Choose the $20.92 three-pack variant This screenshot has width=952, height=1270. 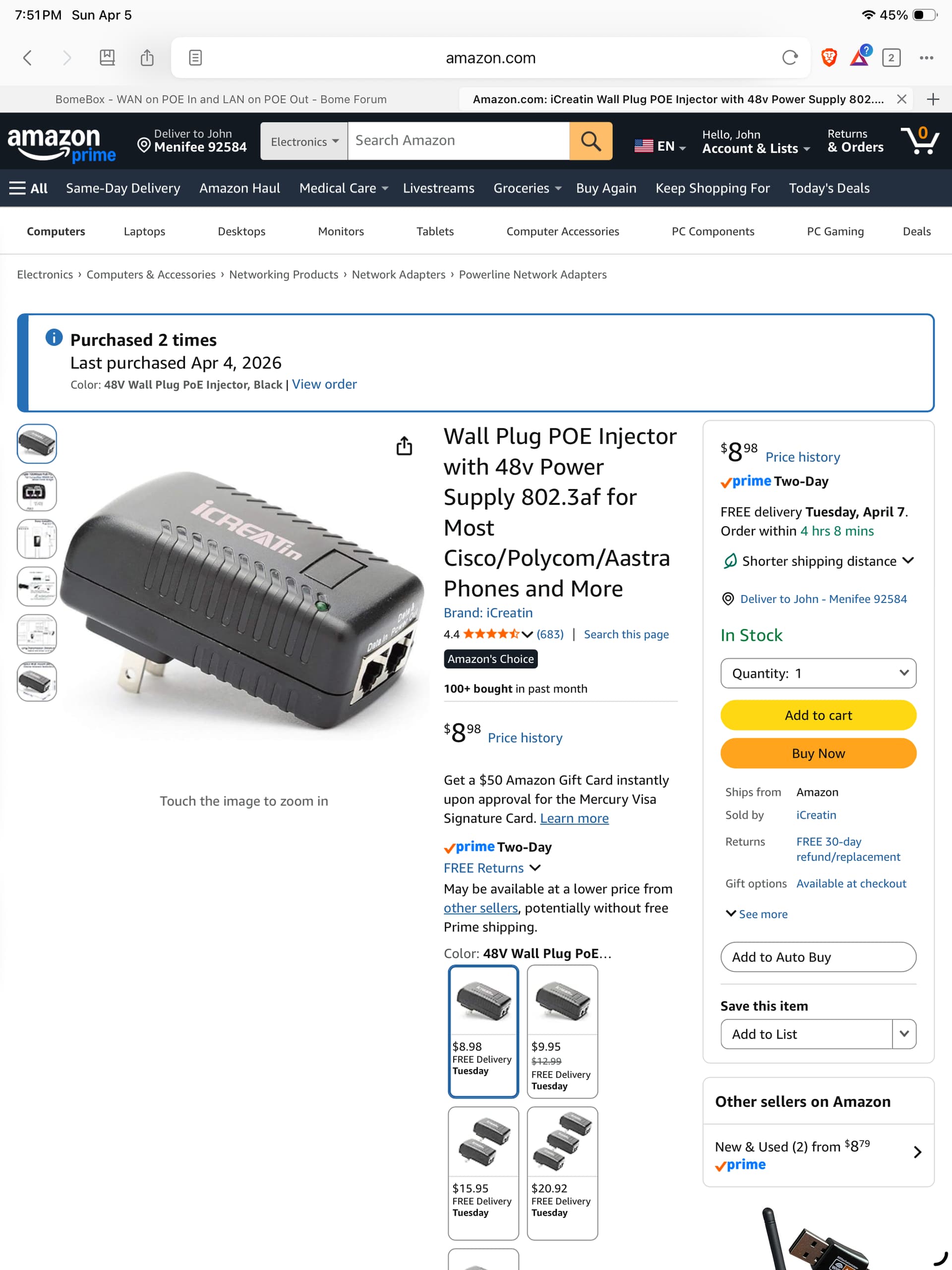coord(562,1173)
